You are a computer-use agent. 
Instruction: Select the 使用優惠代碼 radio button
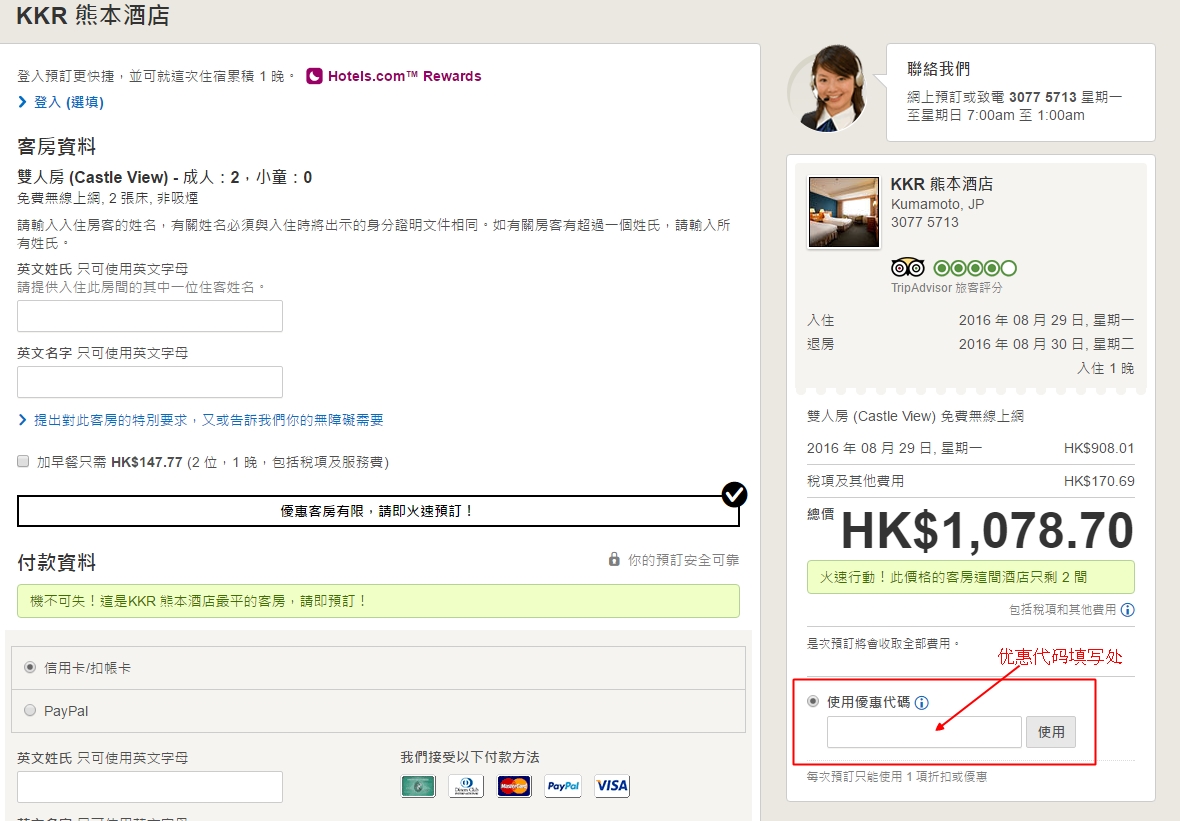point(813,701)
